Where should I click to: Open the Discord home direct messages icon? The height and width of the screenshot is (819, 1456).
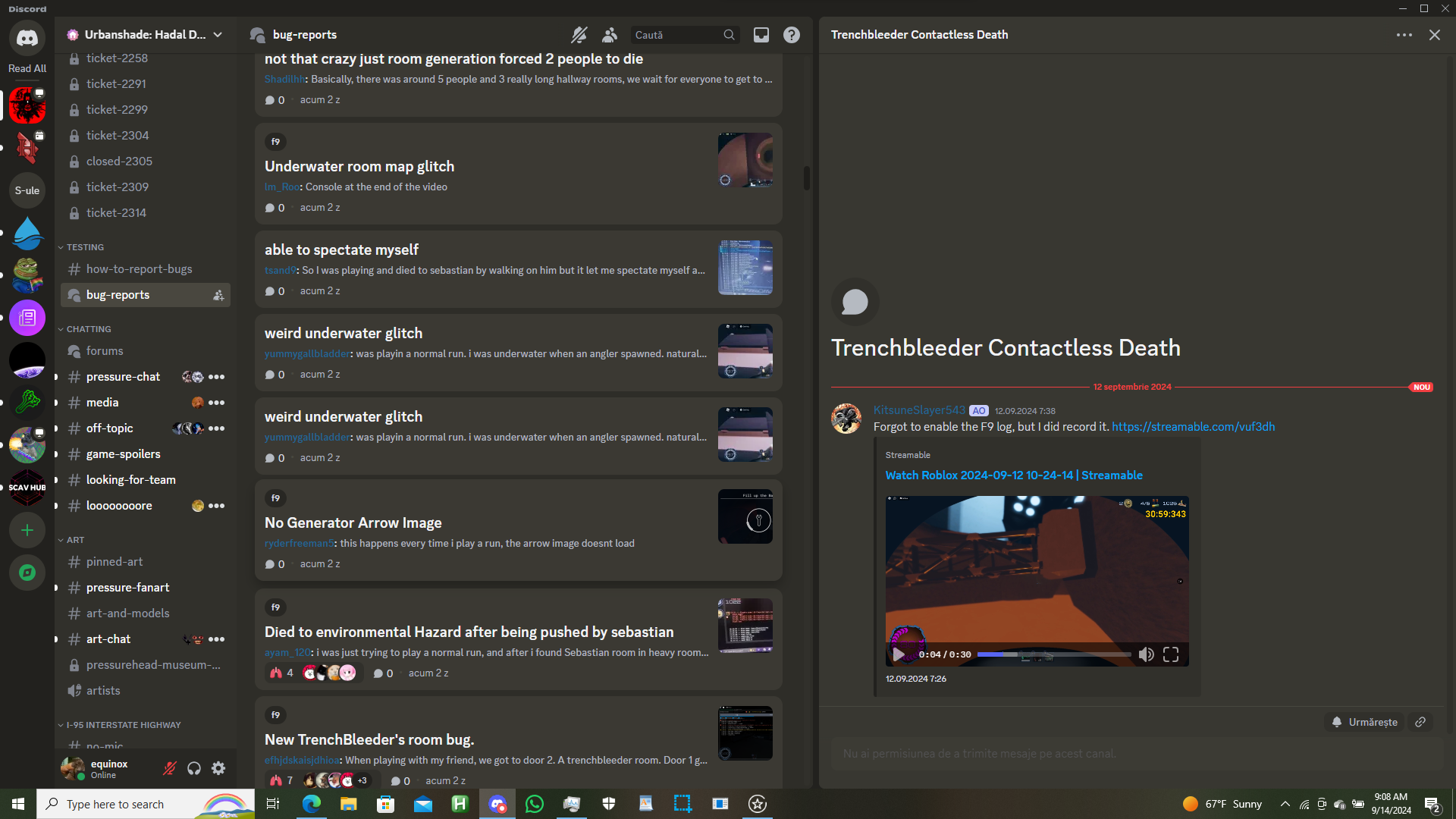coord(27,38)
